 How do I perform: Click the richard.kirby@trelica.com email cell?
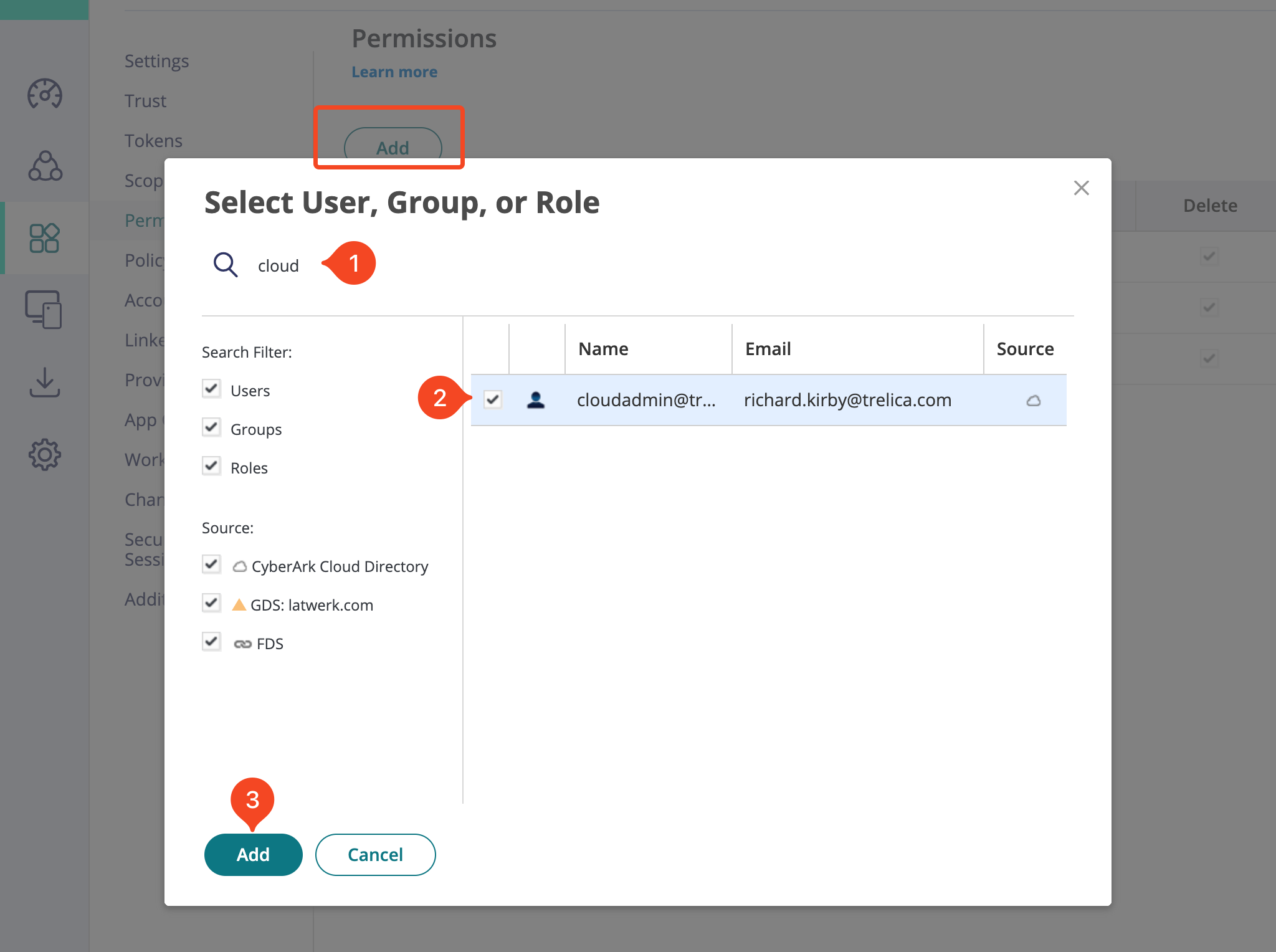pyautogui.click(x=848, y=400)
